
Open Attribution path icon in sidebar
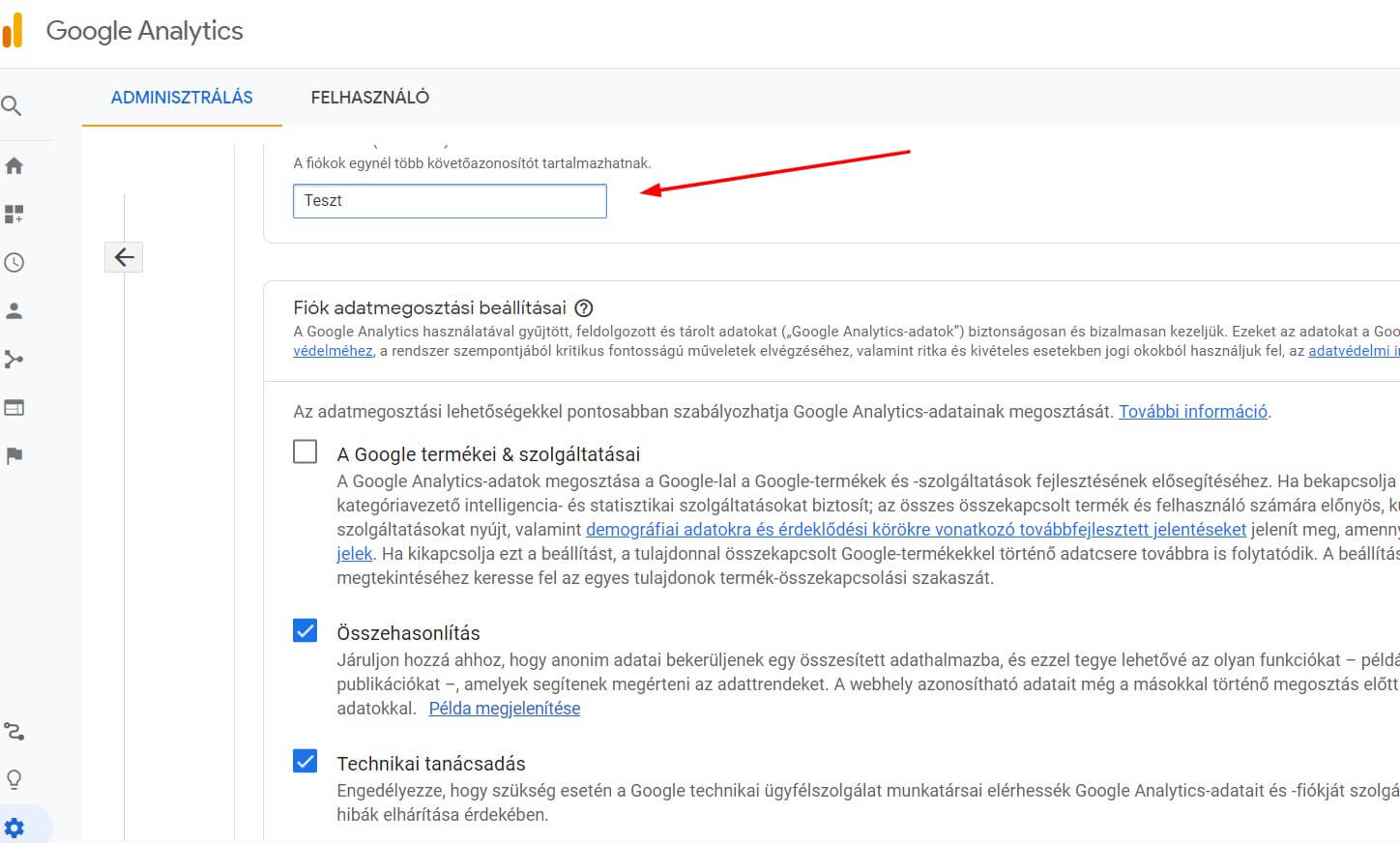(x=14, y=731)
